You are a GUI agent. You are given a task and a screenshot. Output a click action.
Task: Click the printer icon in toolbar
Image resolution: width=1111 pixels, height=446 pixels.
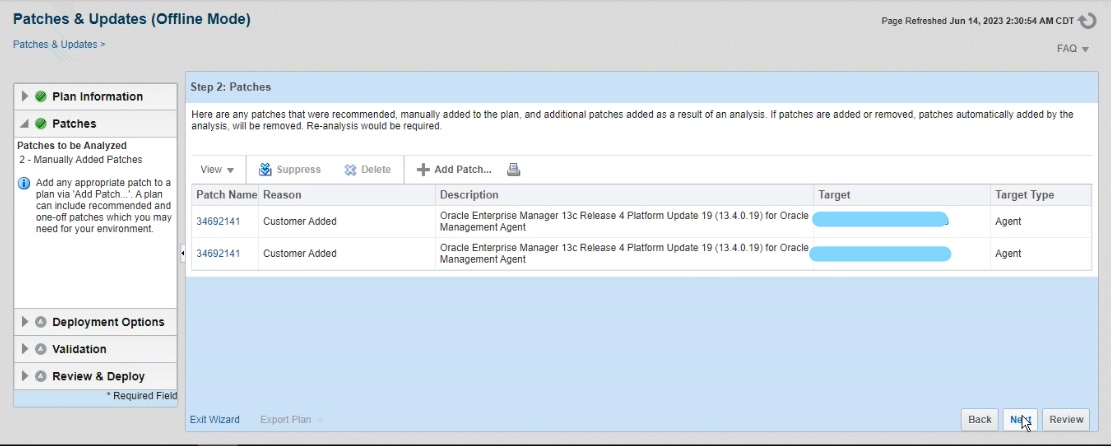pyautogui.click(x=514, y=169)
